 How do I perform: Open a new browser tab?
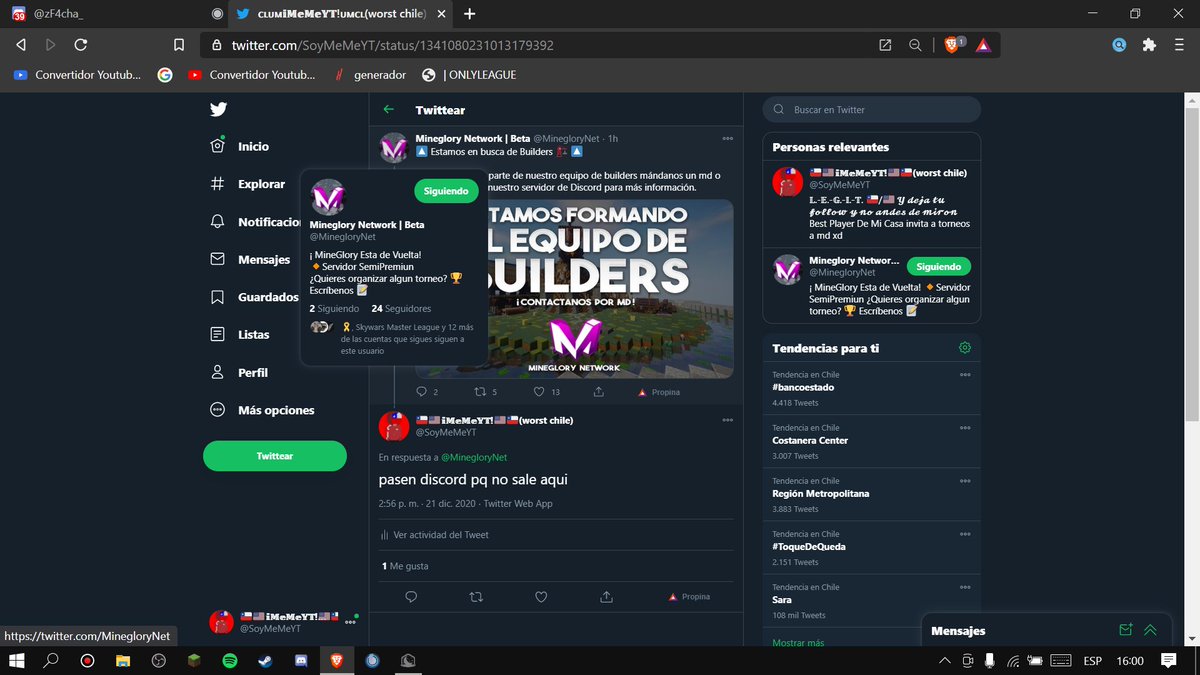pos(469,14)
